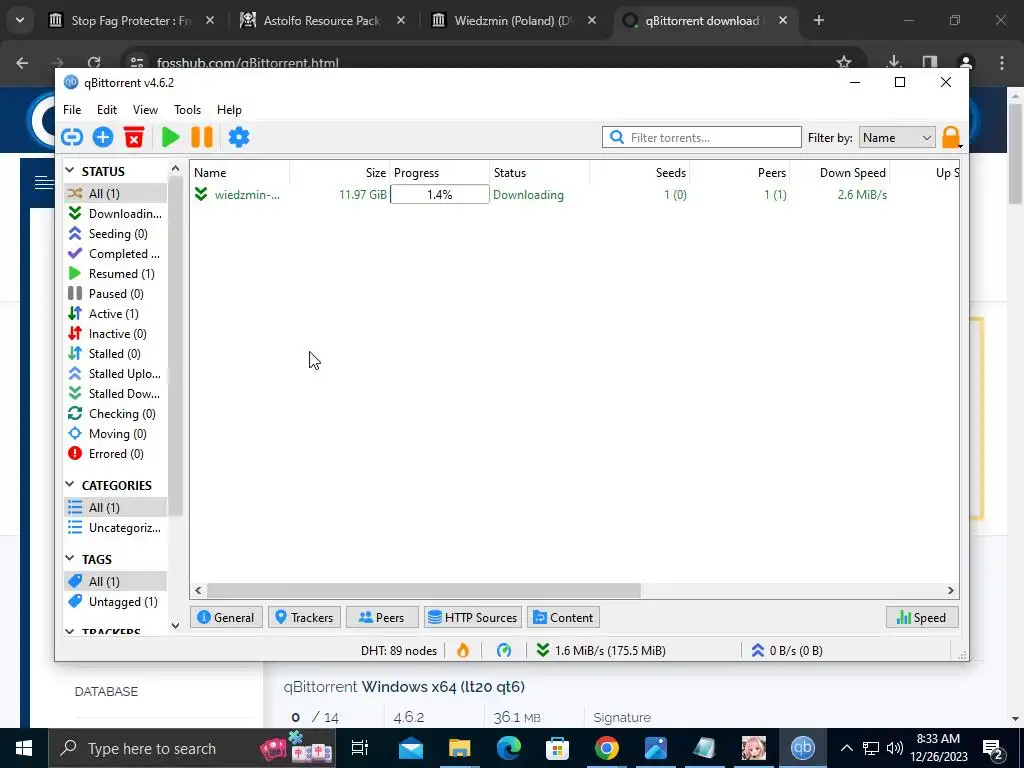Click the green Resume play icon
Viewport: 1024px width, 768px height.
(x=170, y=137)
